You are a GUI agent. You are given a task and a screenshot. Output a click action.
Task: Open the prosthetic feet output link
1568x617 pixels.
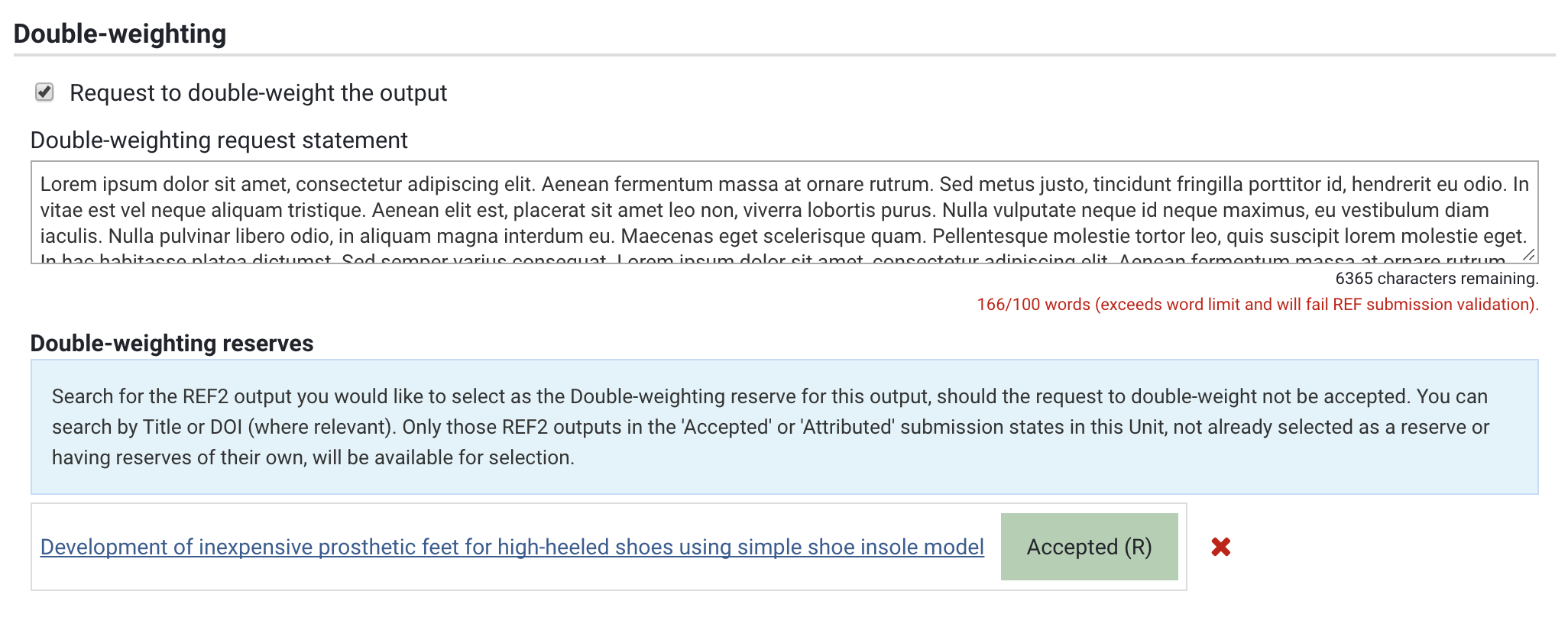click(x=512, y=547)
